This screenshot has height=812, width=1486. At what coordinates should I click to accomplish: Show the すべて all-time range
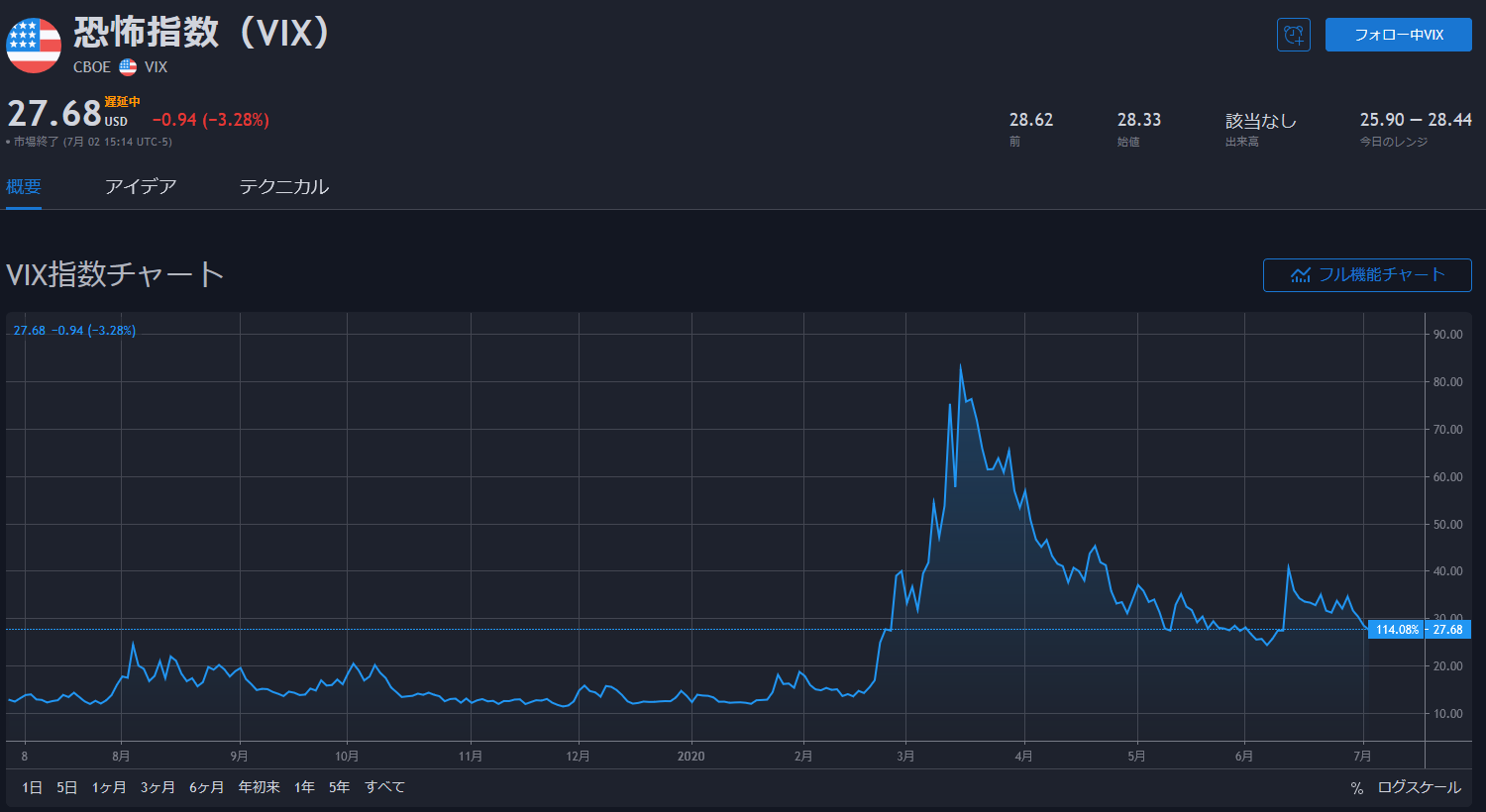pos(384,787)
